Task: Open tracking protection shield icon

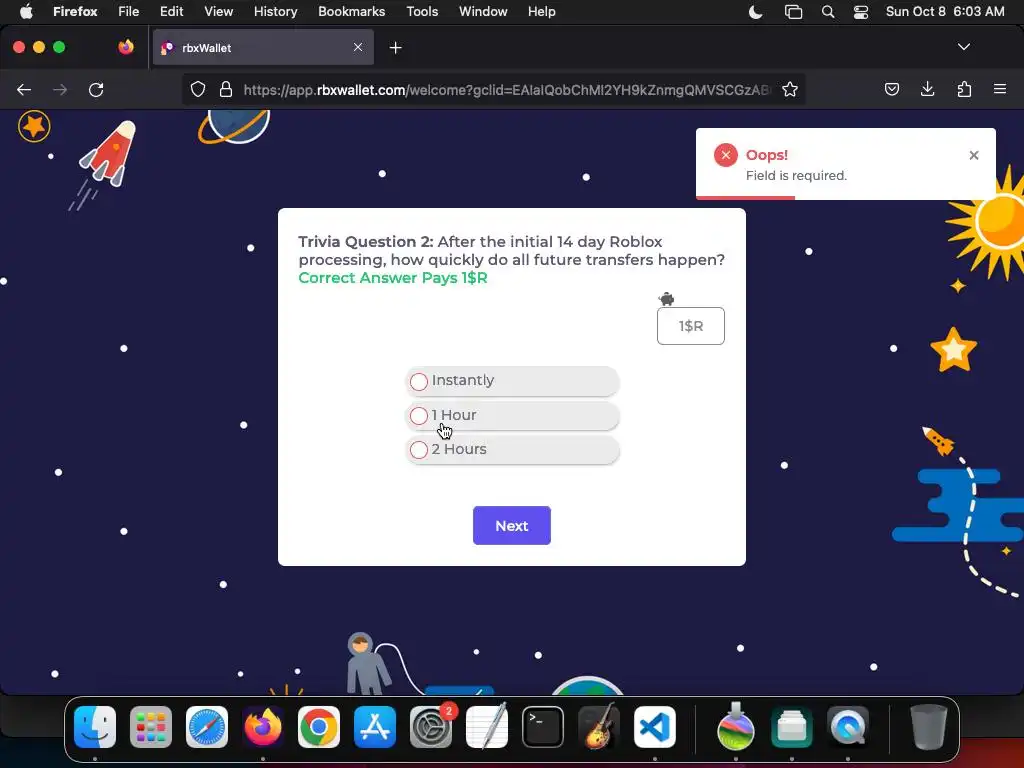Action: pyautogui.click(x=198, y=89)
